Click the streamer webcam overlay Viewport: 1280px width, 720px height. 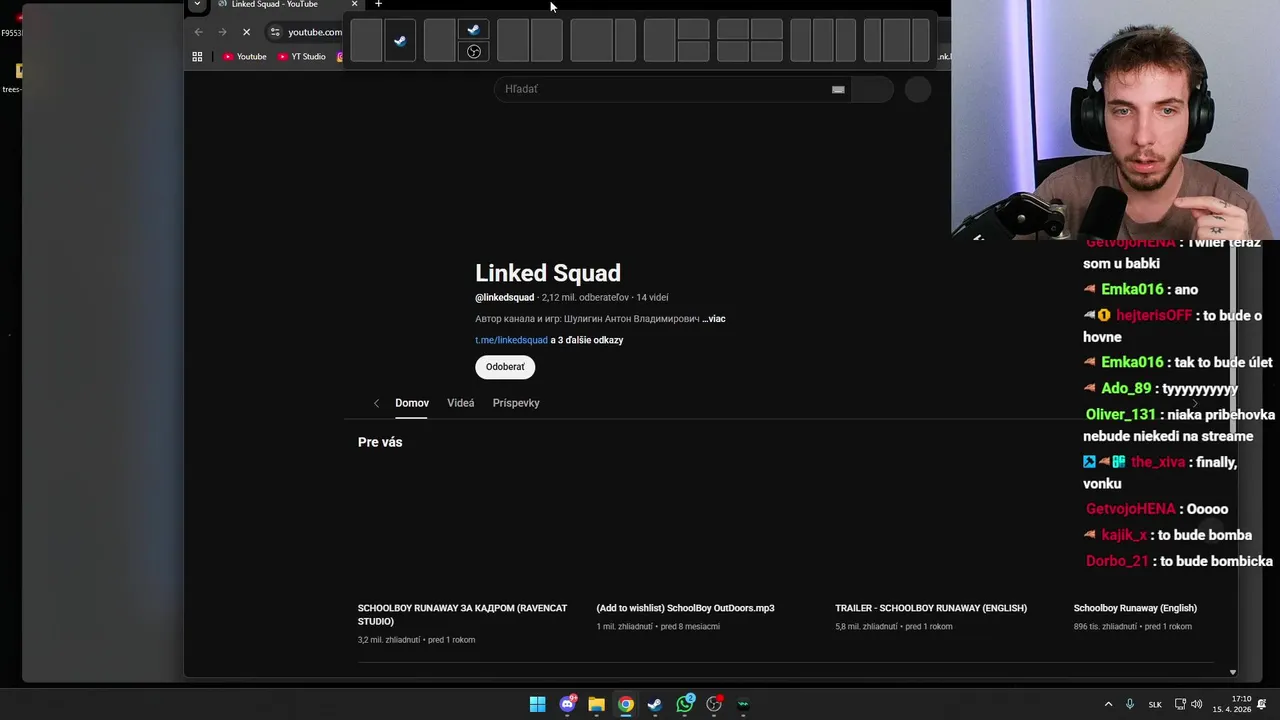click(1115, 119)
